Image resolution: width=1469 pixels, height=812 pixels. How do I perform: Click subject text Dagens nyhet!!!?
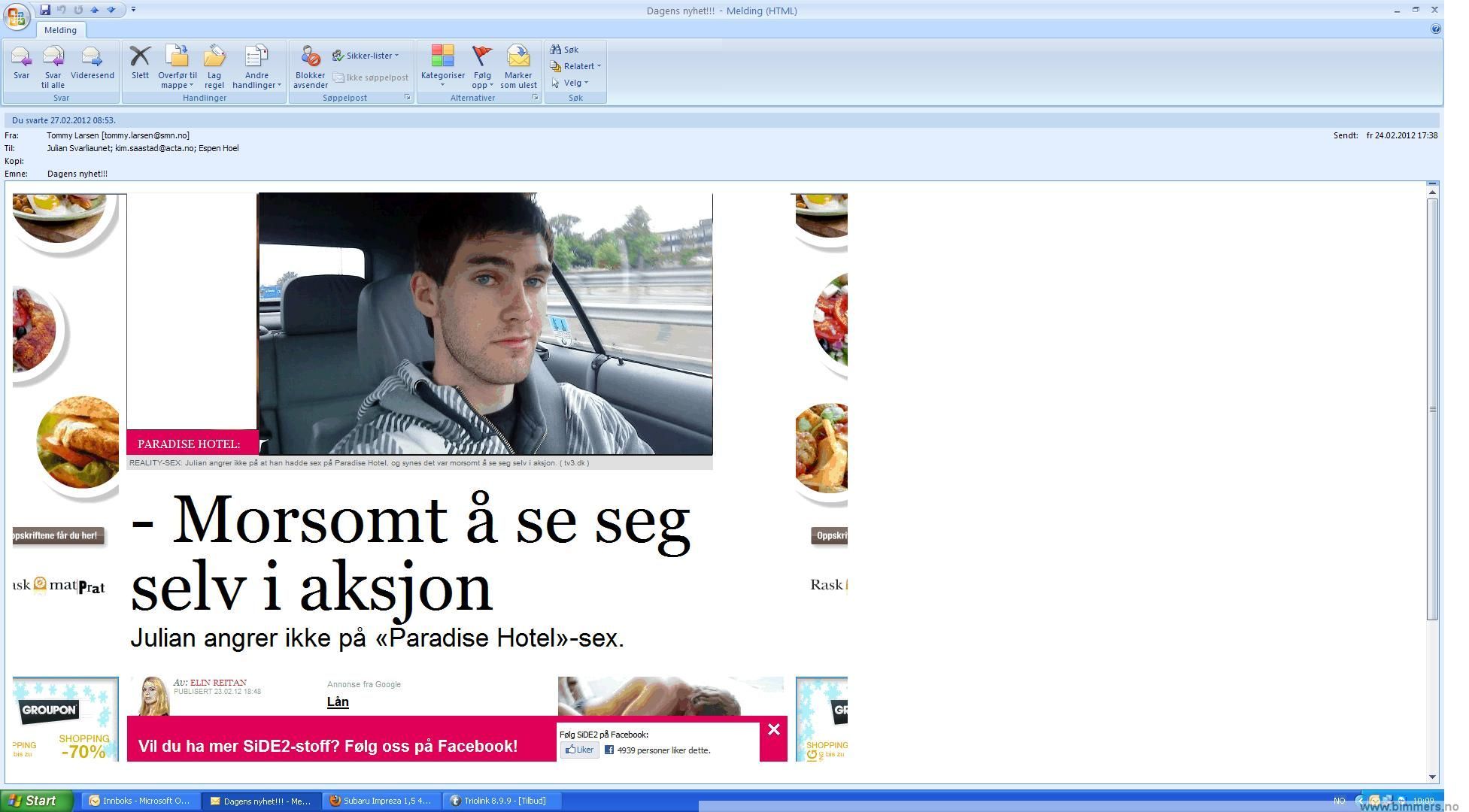pos(77,174)
